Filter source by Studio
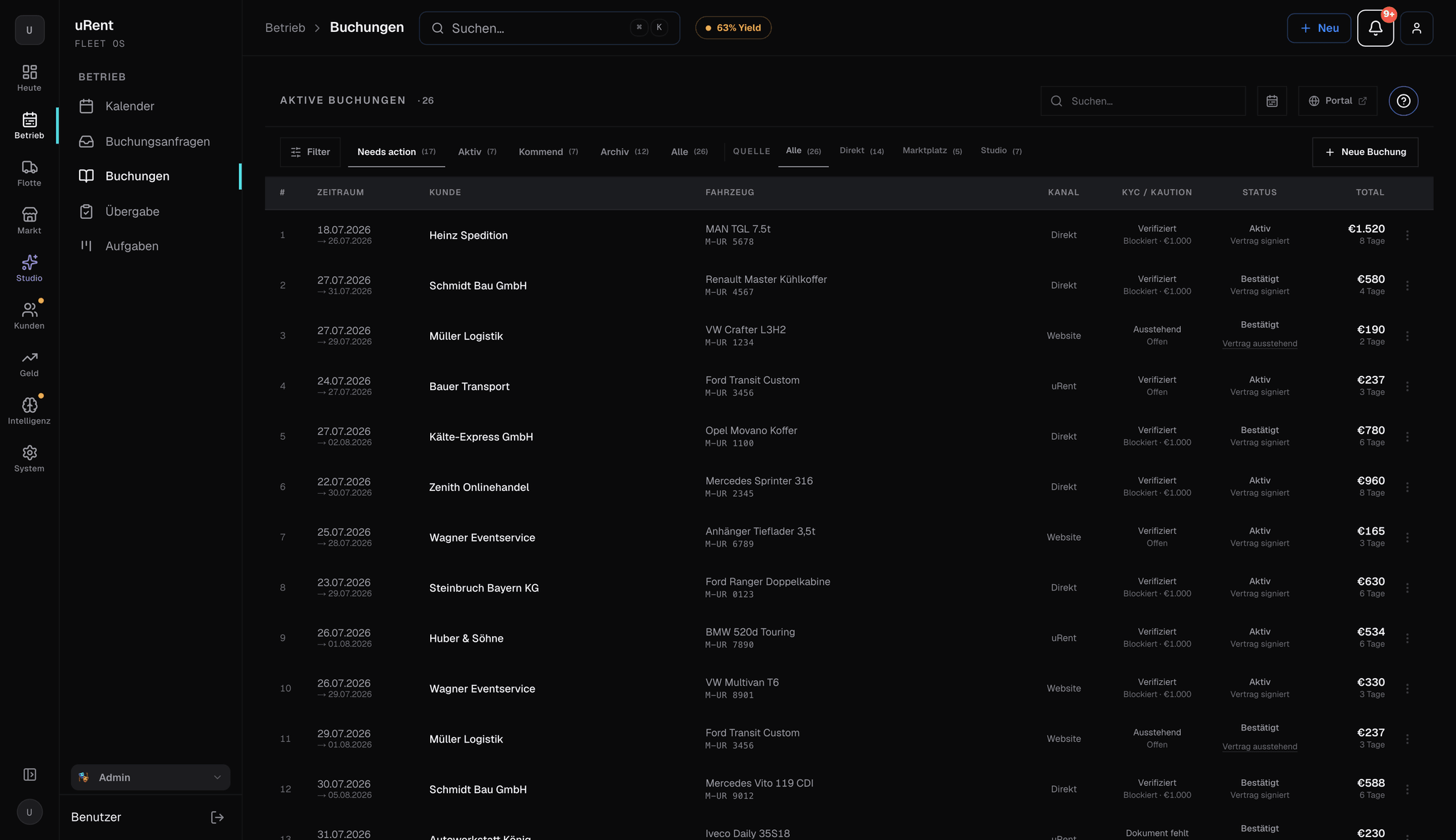This screenshot has height=840, width=1456. click(x=1001, y=151)
